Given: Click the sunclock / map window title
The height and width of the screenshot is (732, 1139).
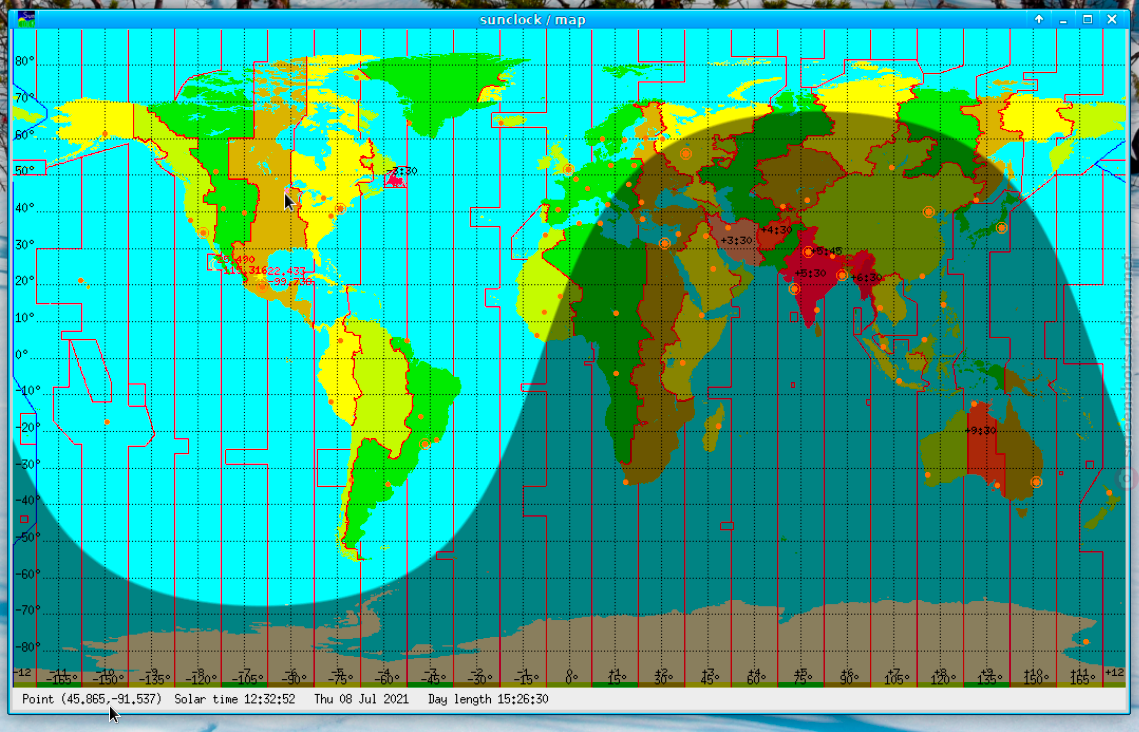Looking at the screenshot, I should click(x=532, y=20).
